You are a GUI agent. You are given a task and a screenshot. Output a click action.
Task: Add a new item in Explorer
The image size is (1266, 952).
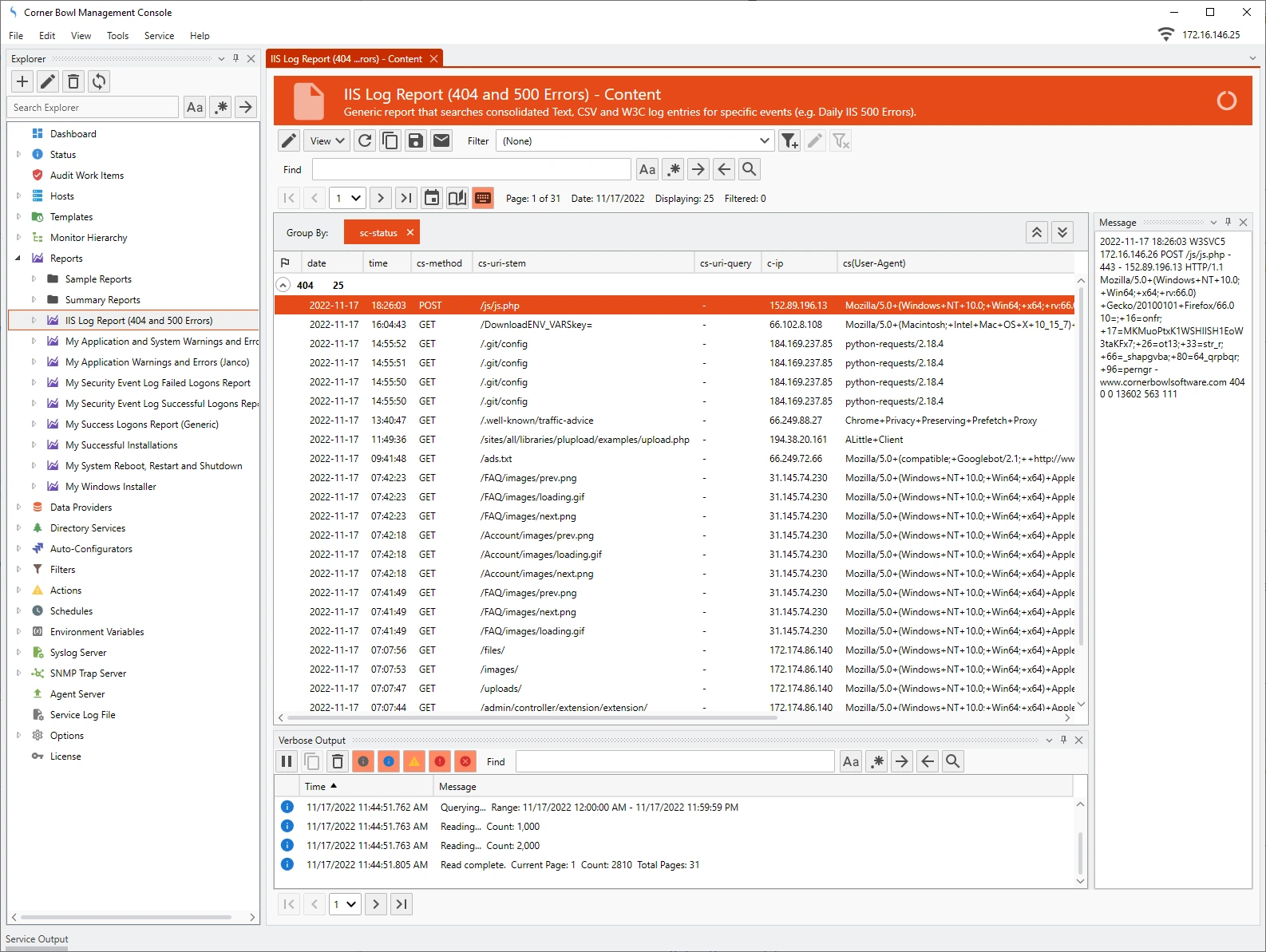click(22, 81)
